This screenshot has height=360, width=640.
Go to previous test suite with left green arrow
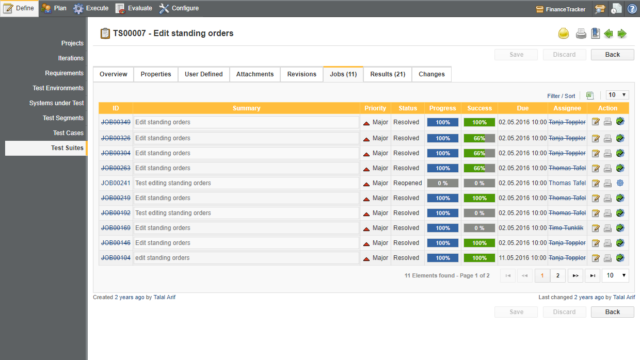[x=609, y=34]
